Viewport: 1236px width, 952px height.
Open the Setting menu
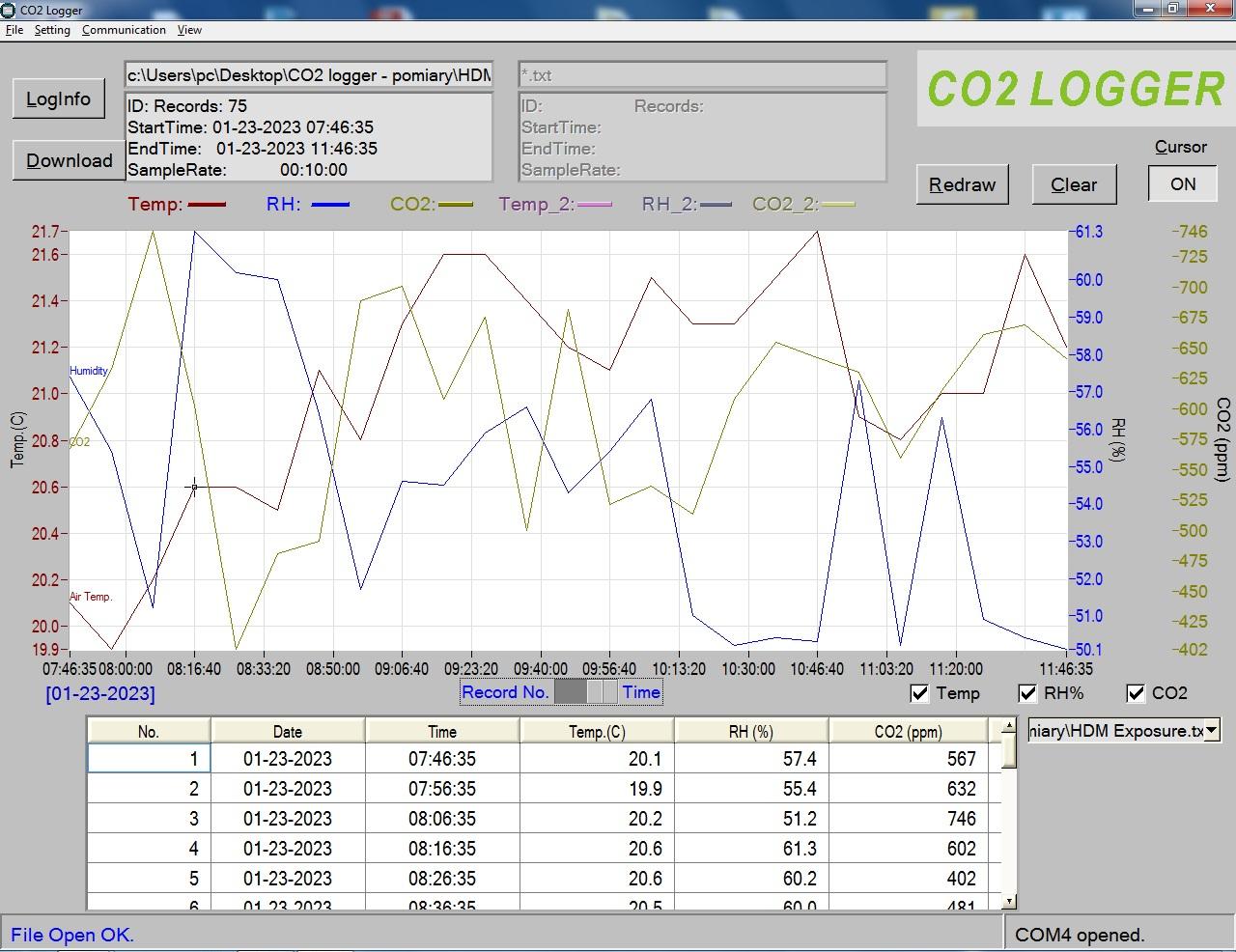tap(52, 30)
